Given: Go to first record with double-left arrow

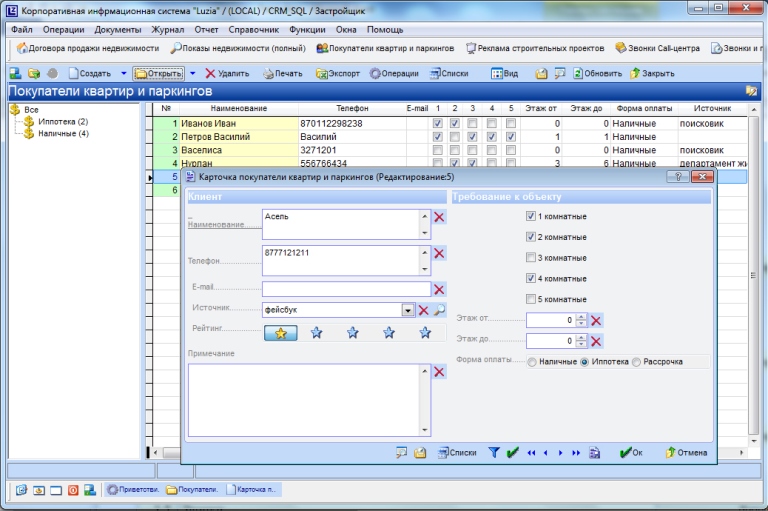Looking at the screenshot, I should [531, 453].
